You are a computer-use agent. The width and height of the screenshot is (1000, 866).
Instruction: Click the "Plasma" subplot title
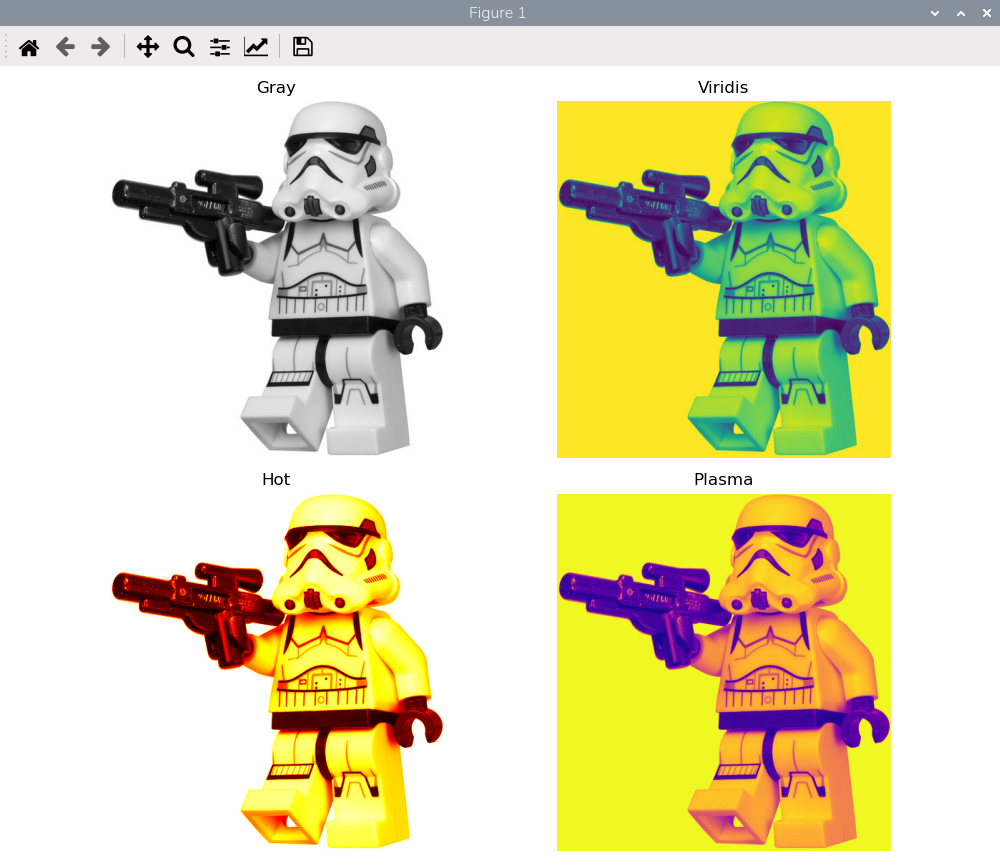(x=723, y=480)
